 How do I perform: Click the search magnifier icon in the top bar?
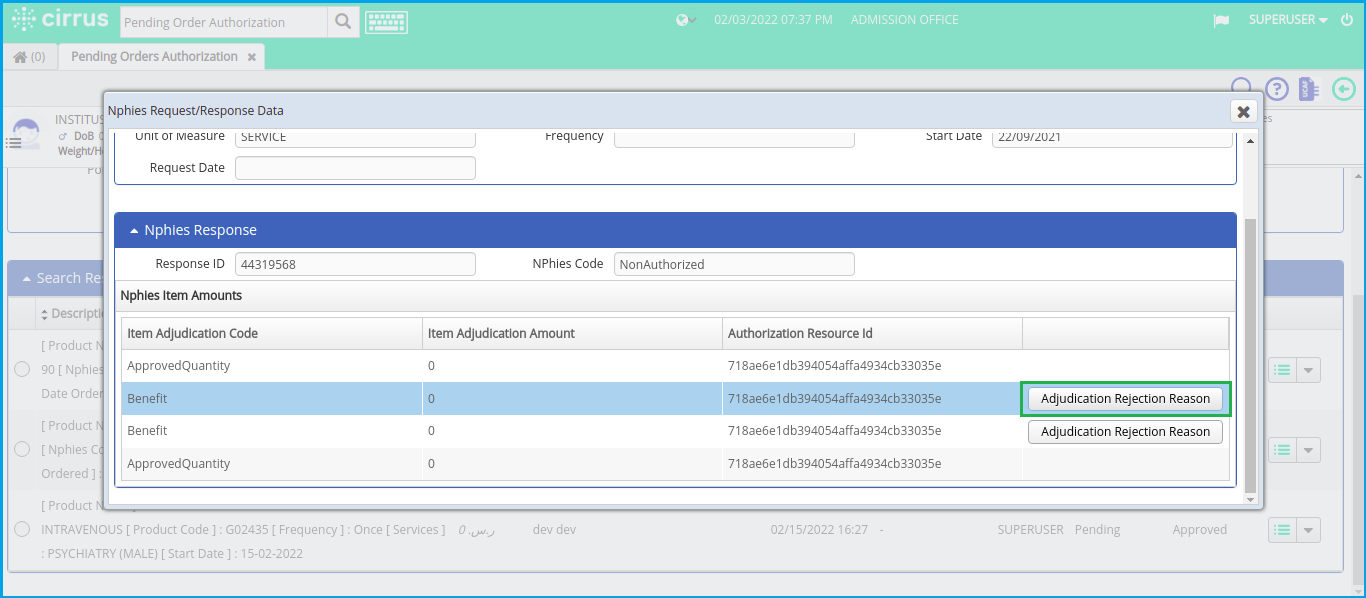click(x=343, y=21)
